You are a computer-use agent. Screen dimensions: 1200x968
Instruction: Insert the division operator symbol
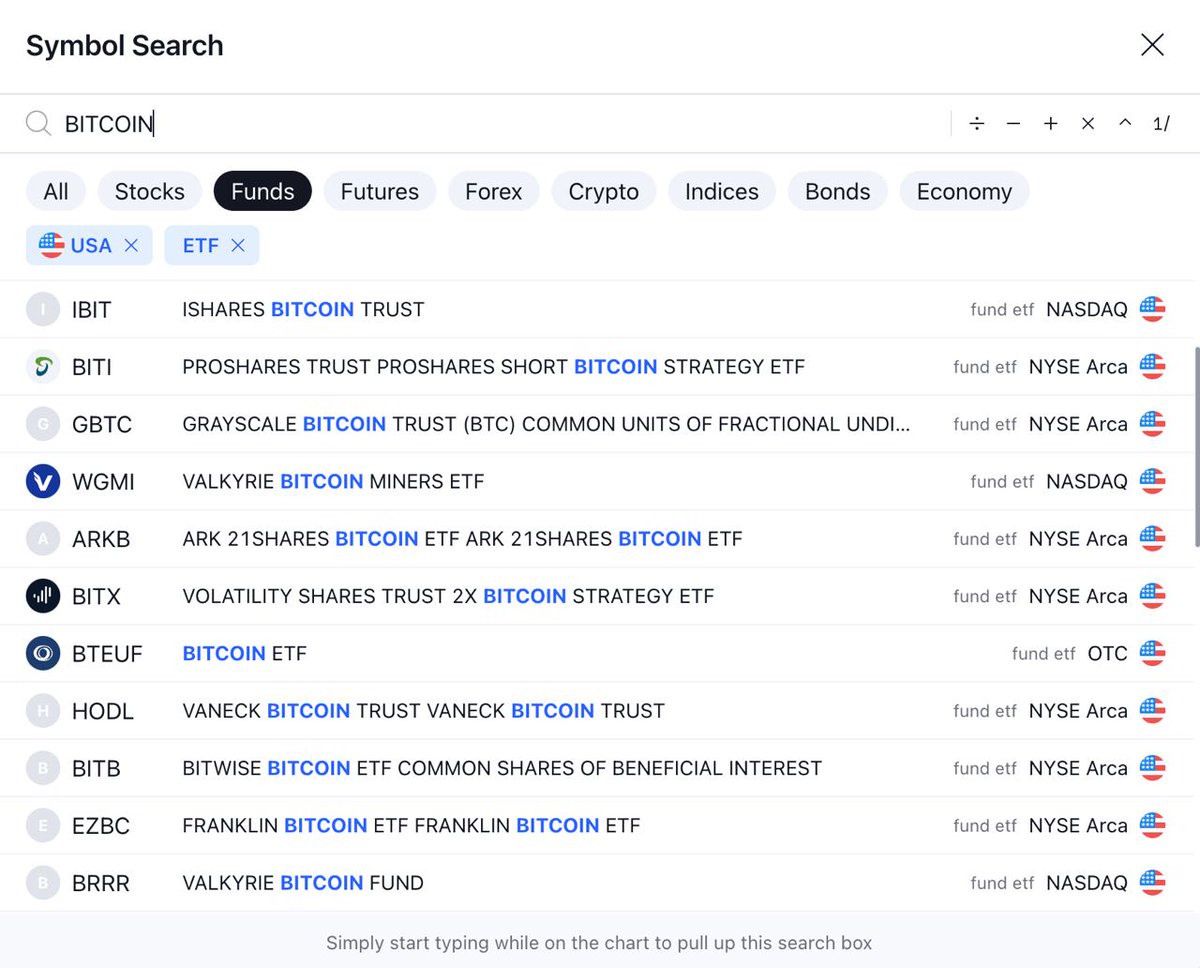coord(977,123)
